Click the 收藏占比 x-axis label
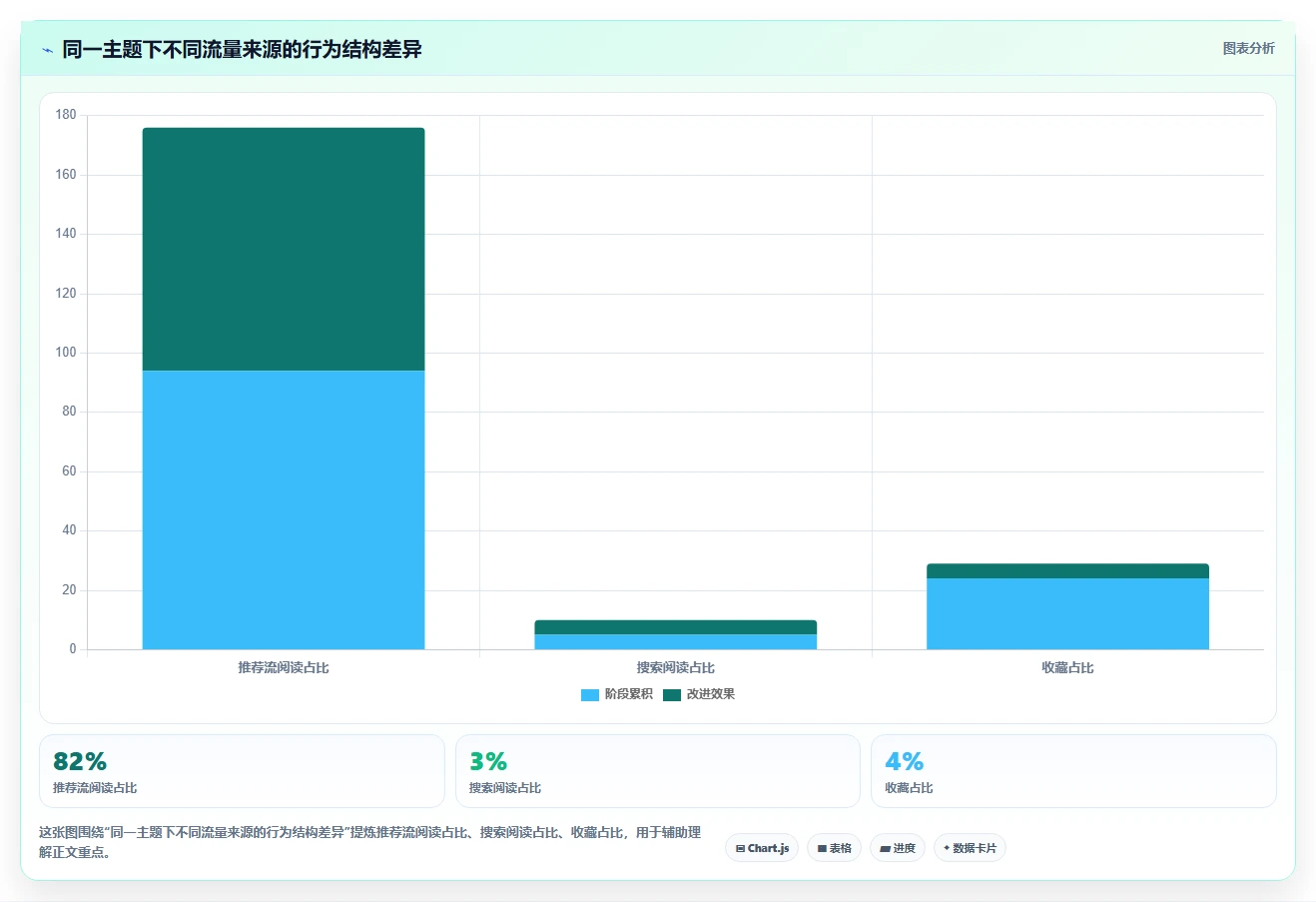1316x902 pixels. pyautogui.click(x=1067, y=667)
